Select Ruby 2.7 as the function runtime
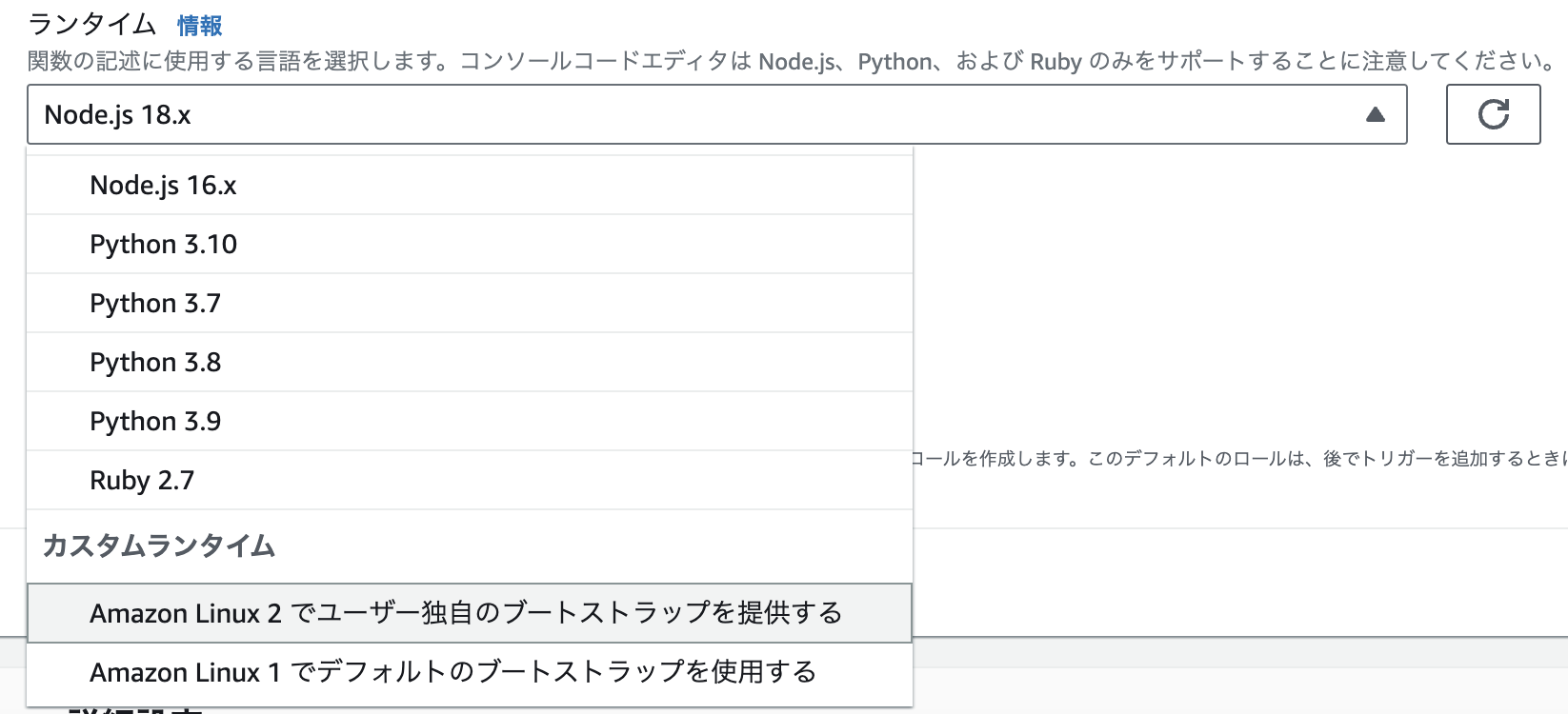The height and width of the screenshot is (714, 1568). [141, 480]
